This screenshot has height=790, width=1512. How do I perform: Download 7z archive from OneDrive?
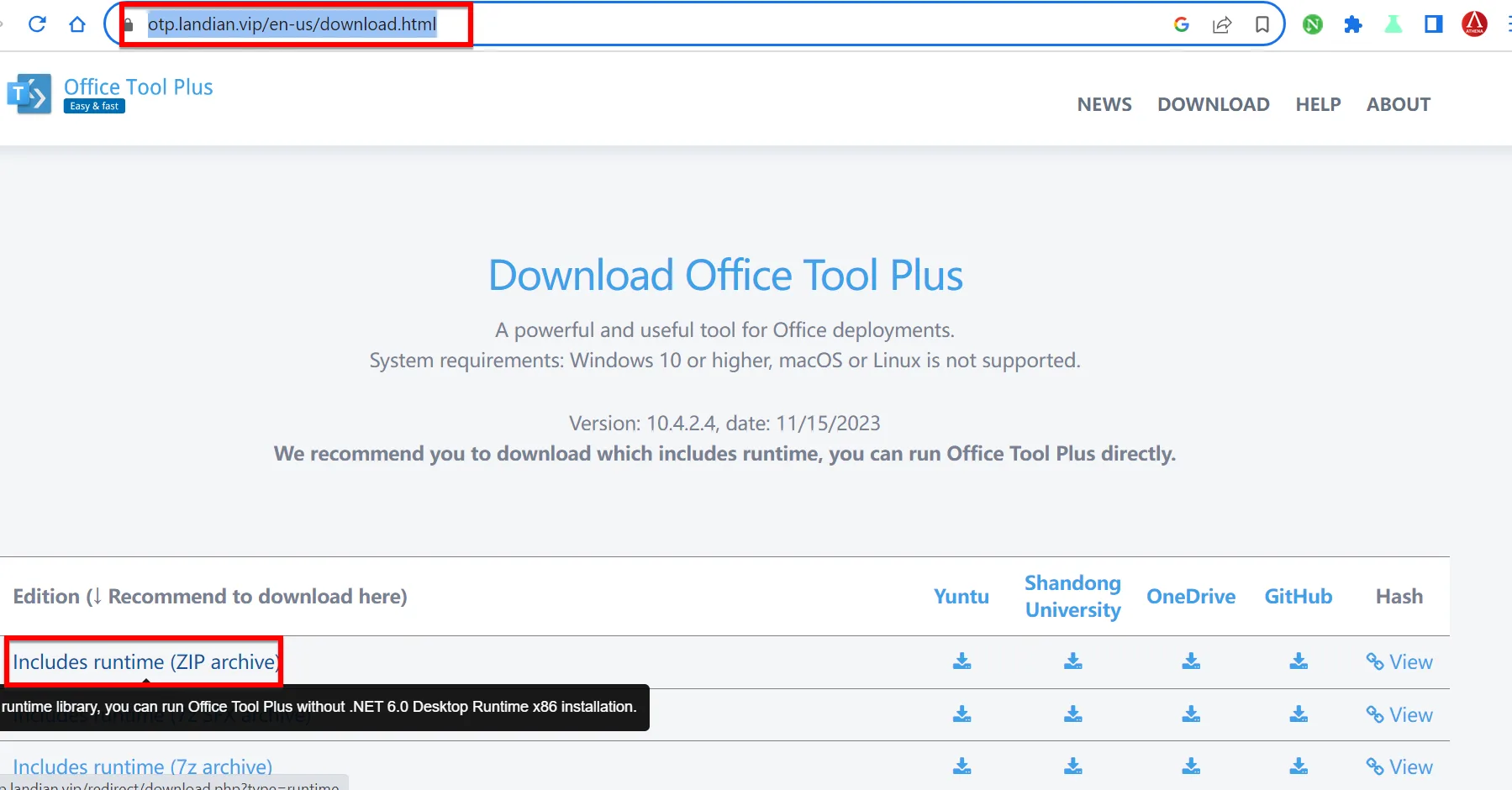coord(1191,766)
